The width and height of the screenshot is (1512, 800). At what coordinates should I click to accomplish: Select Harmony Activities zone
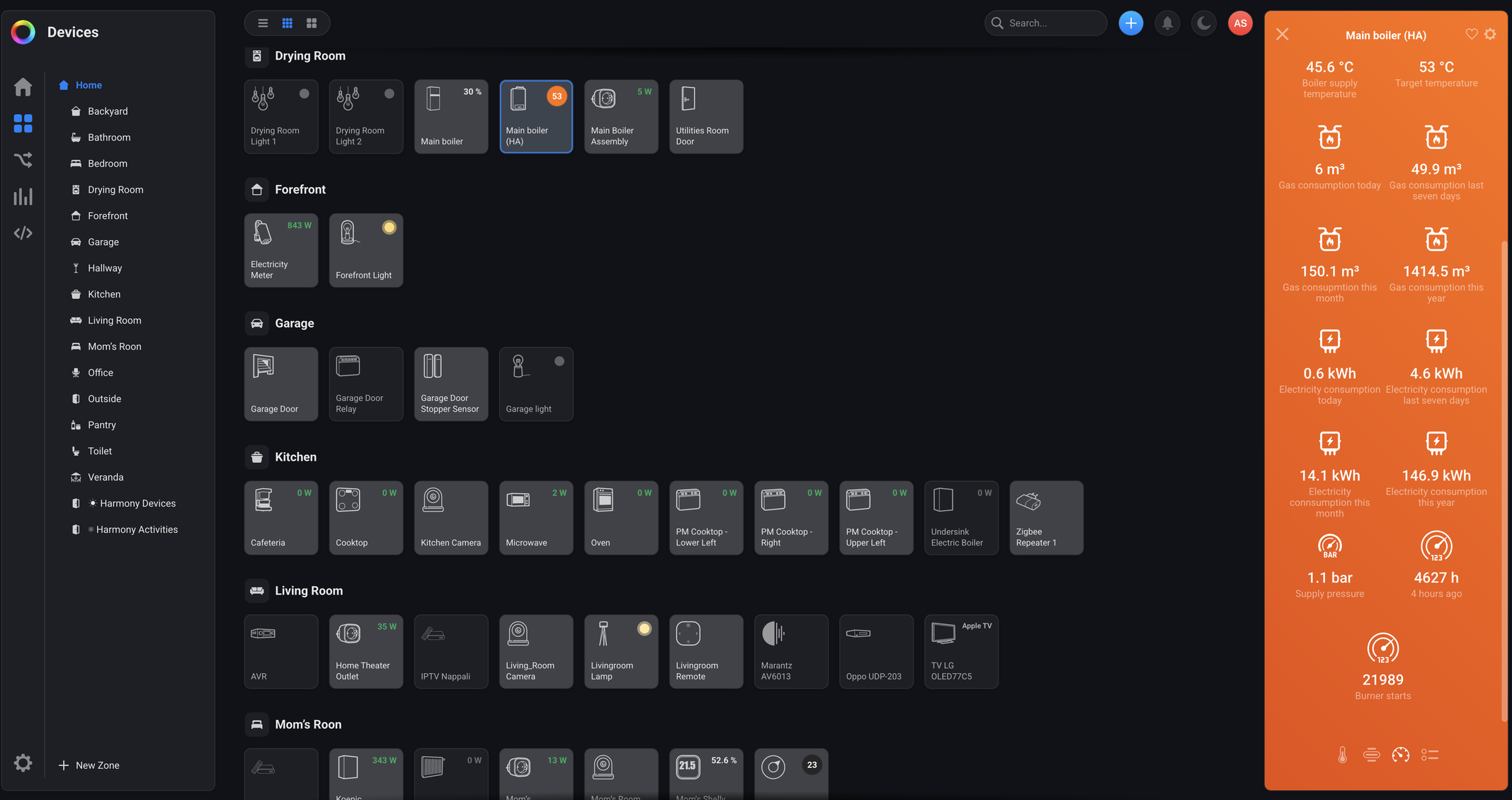point(137,529)
